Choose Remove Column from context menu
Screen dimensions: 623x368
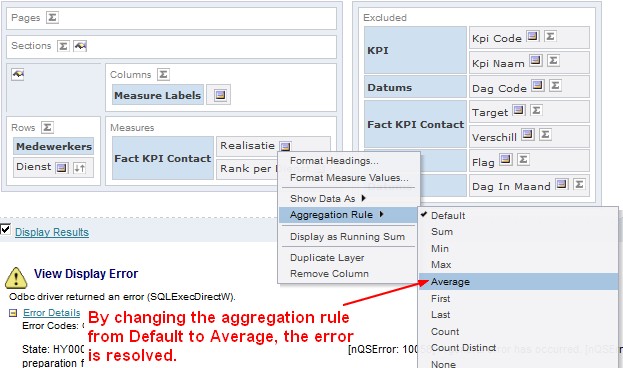click(329, 274)
